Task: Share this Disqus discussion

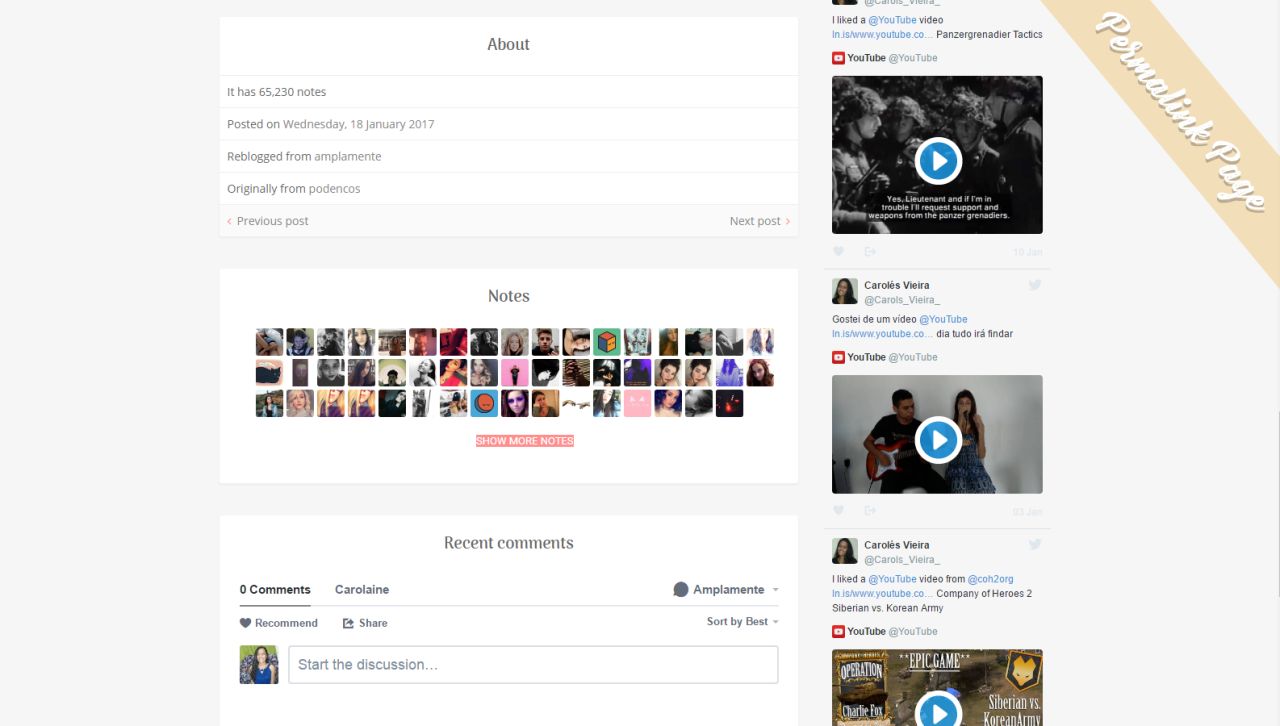Action: pos(365,623)
